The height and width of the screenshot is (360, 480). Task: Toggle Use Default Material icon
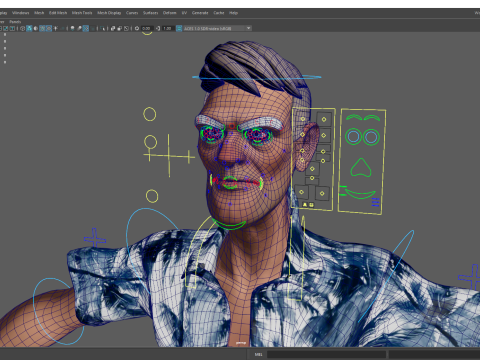[x=36, y=28]
